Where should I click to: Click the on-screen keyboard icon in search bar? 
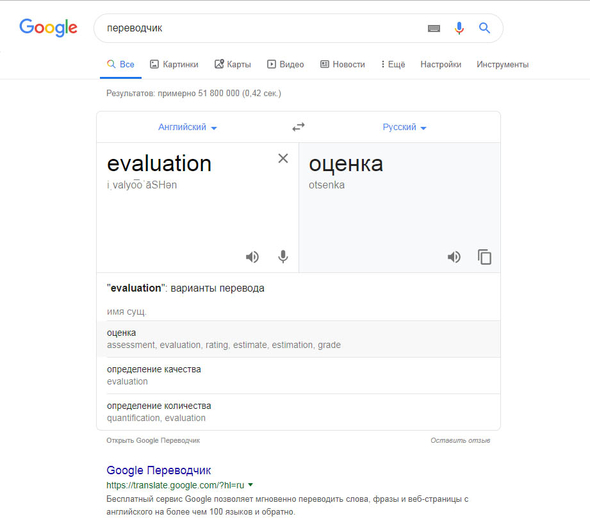(434, 29)
